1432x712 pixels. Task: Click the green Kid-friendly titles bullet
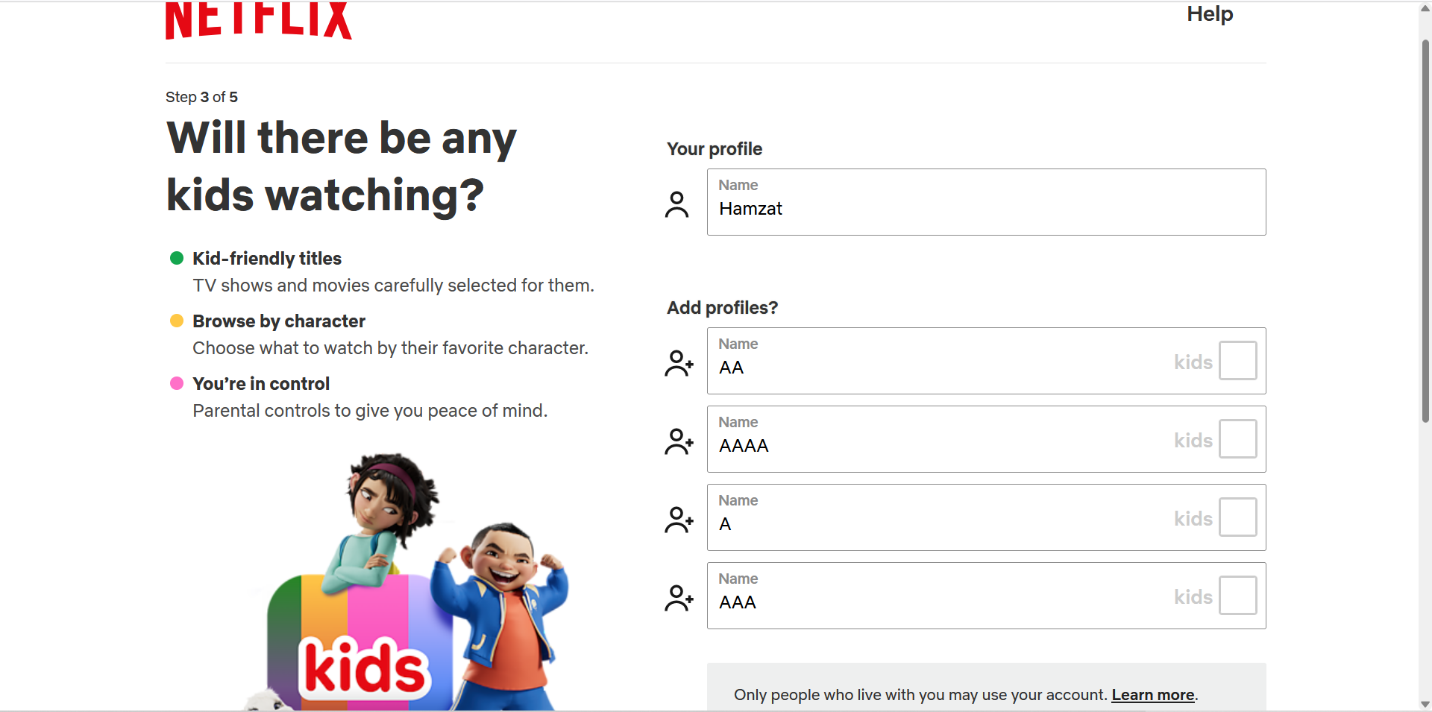177,258
